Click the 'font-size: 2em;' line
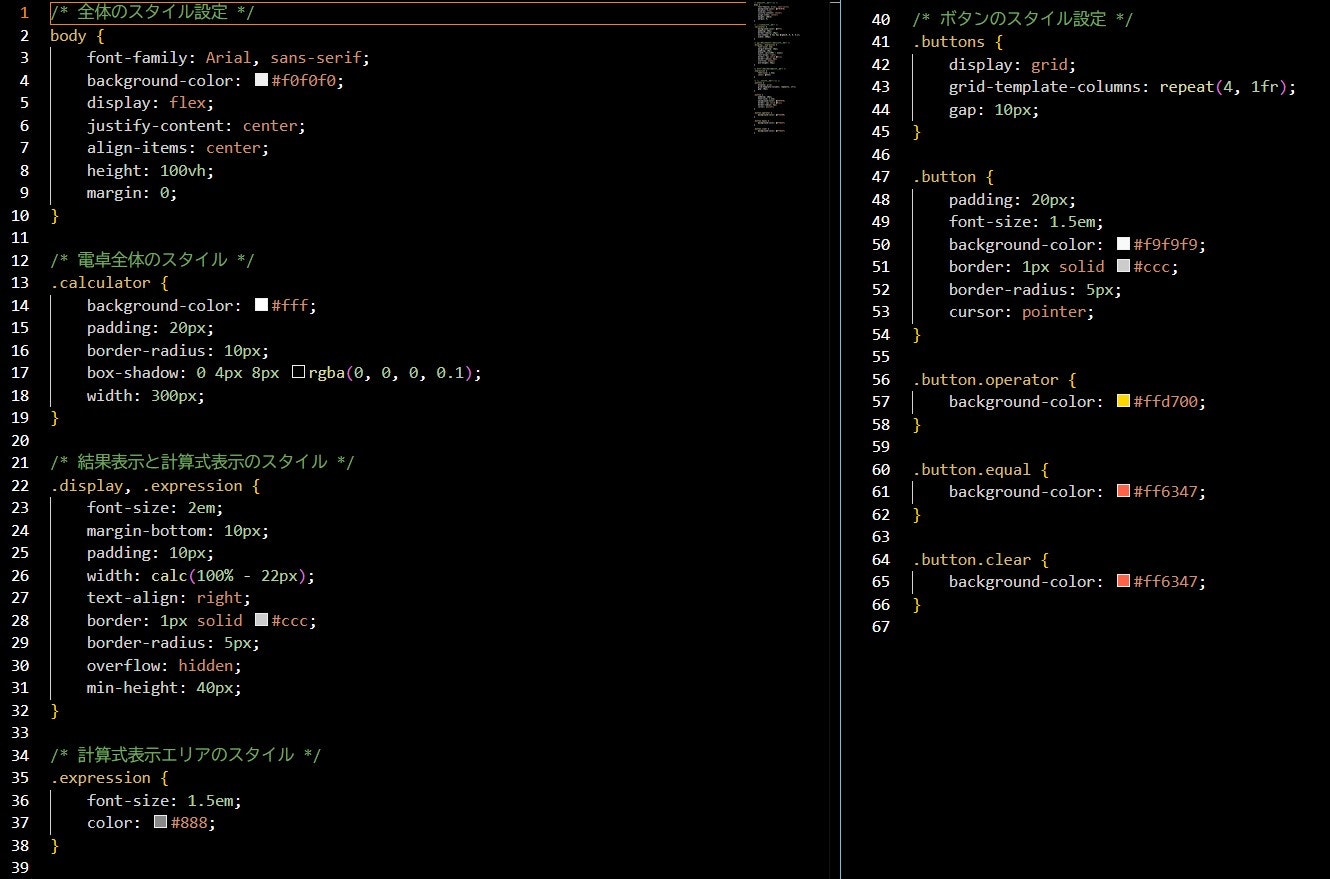The height and width of the screenshot is (879, 1330). (x=155, y=508)
